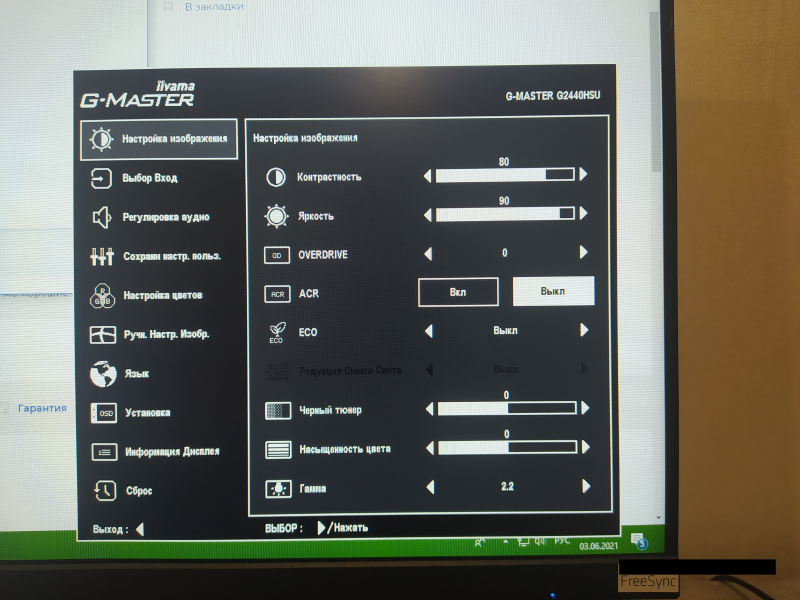Decrease OVERDRIVE level with the left arrow
The height and width of the screenshot is (600, 800).
click(x=429, y=253)
